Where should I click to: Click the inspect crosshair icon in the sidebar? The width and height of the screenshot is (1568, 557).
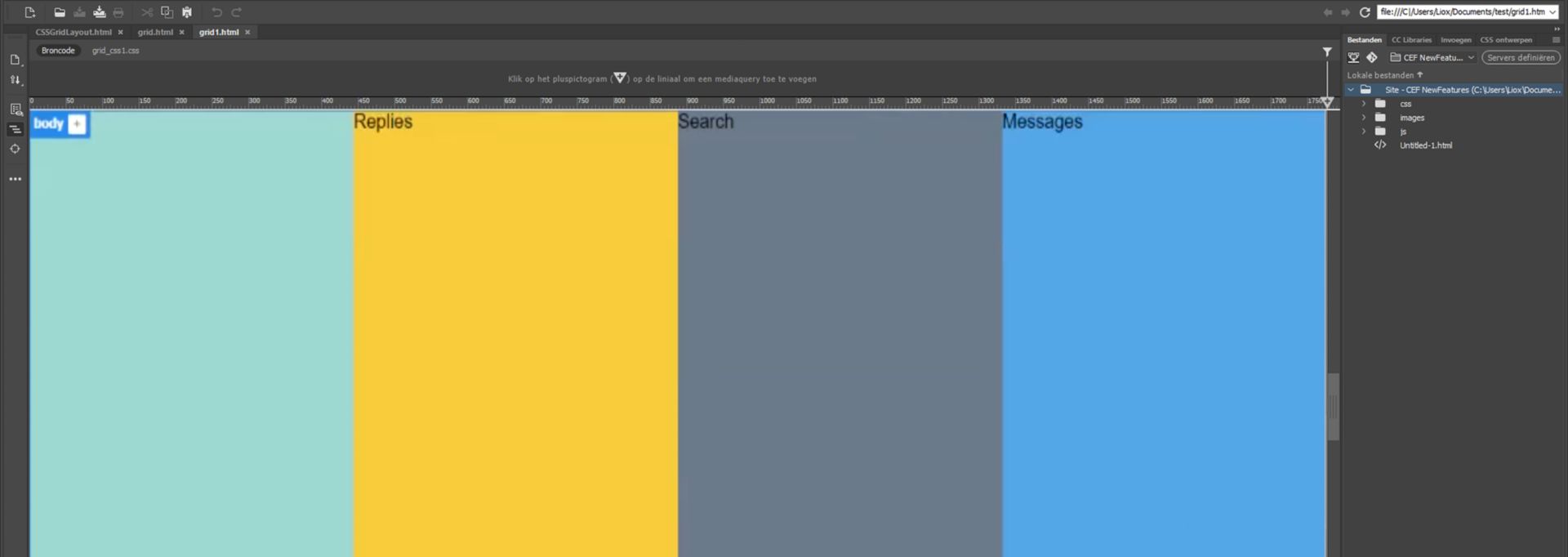15,149
